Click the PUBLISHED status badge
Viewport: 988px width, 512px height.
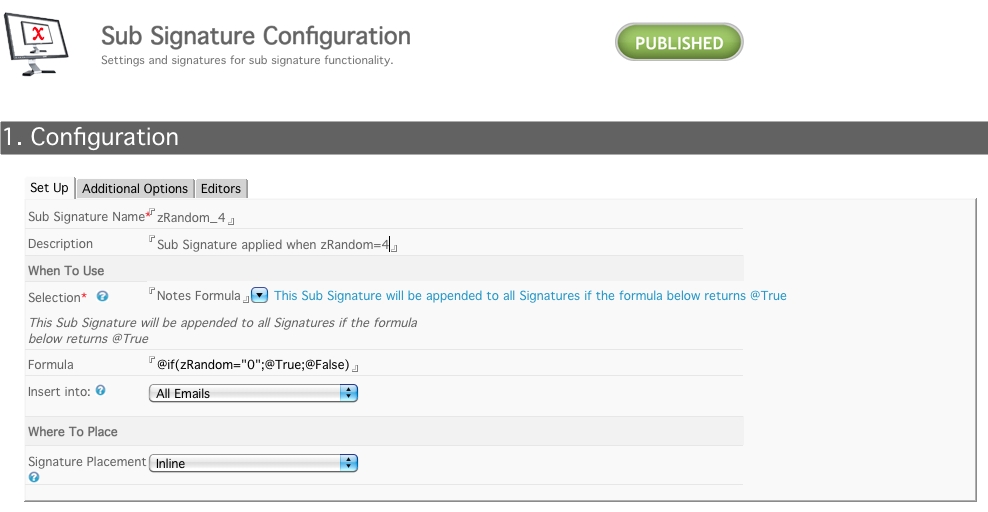pos(679,42)
